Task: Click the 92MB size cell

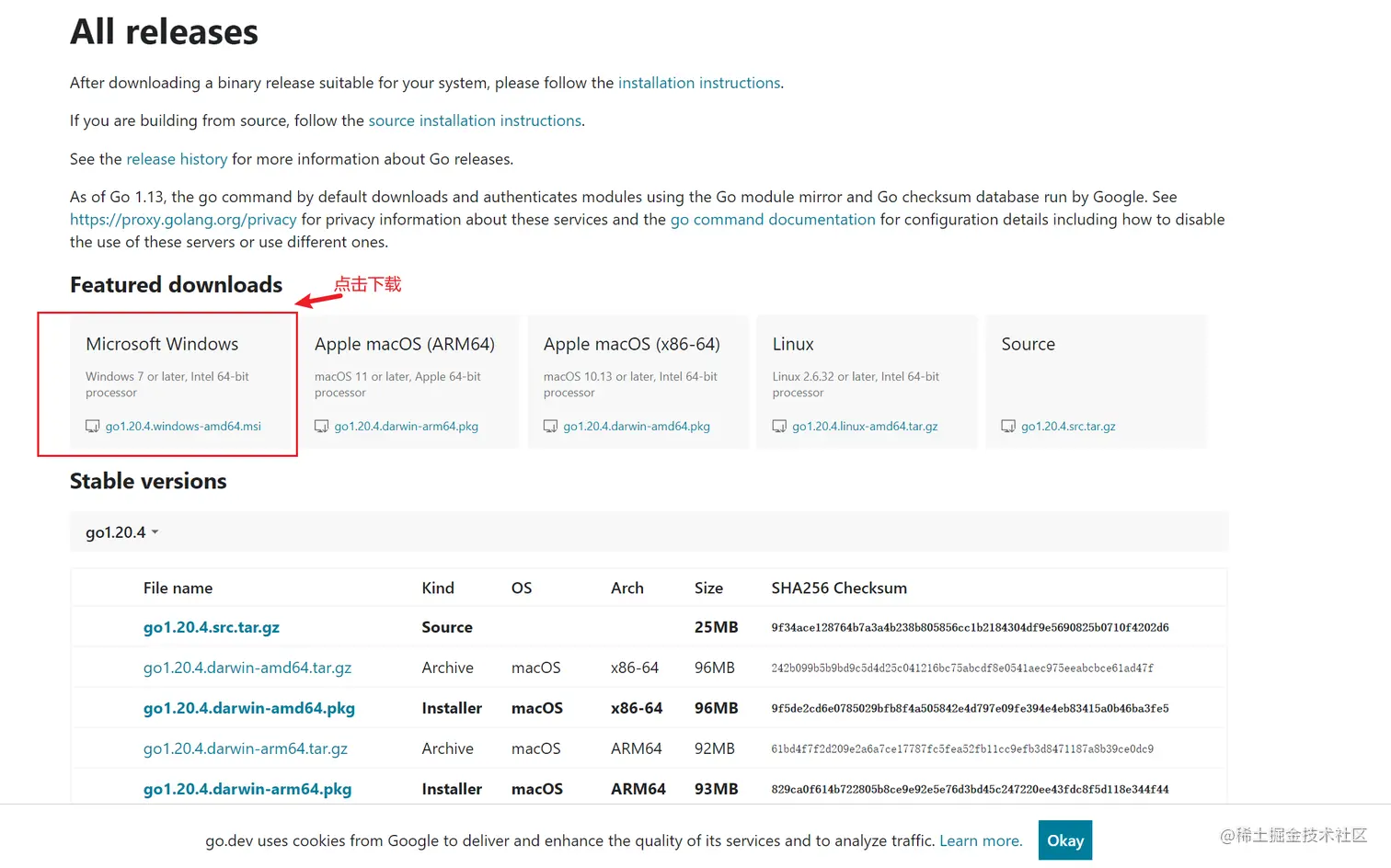Action: click(x=715, y=748)
